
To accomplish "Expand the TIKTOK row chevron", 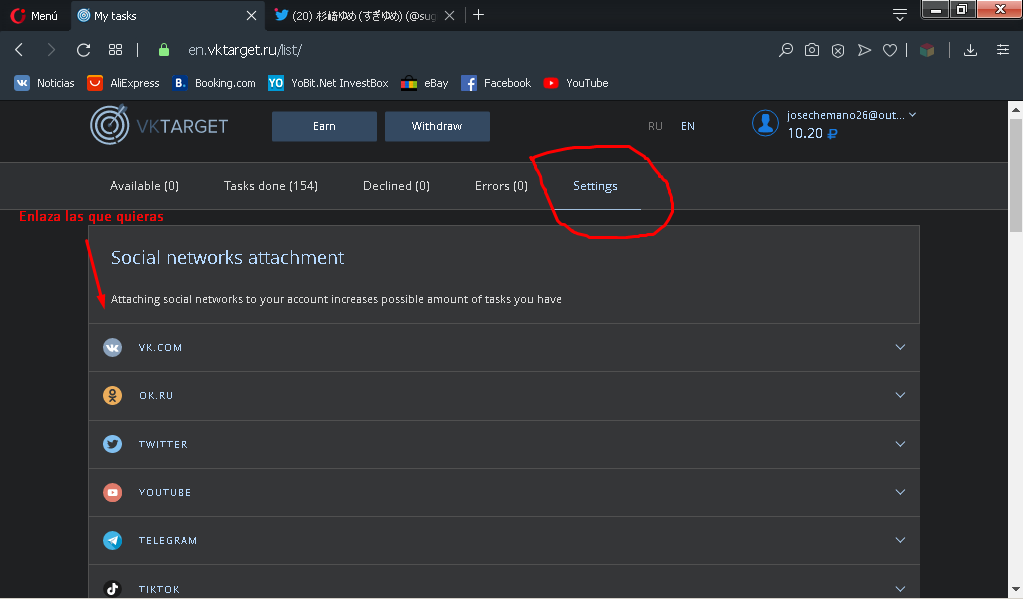I will pyautogui.click(x=900, y=589).
